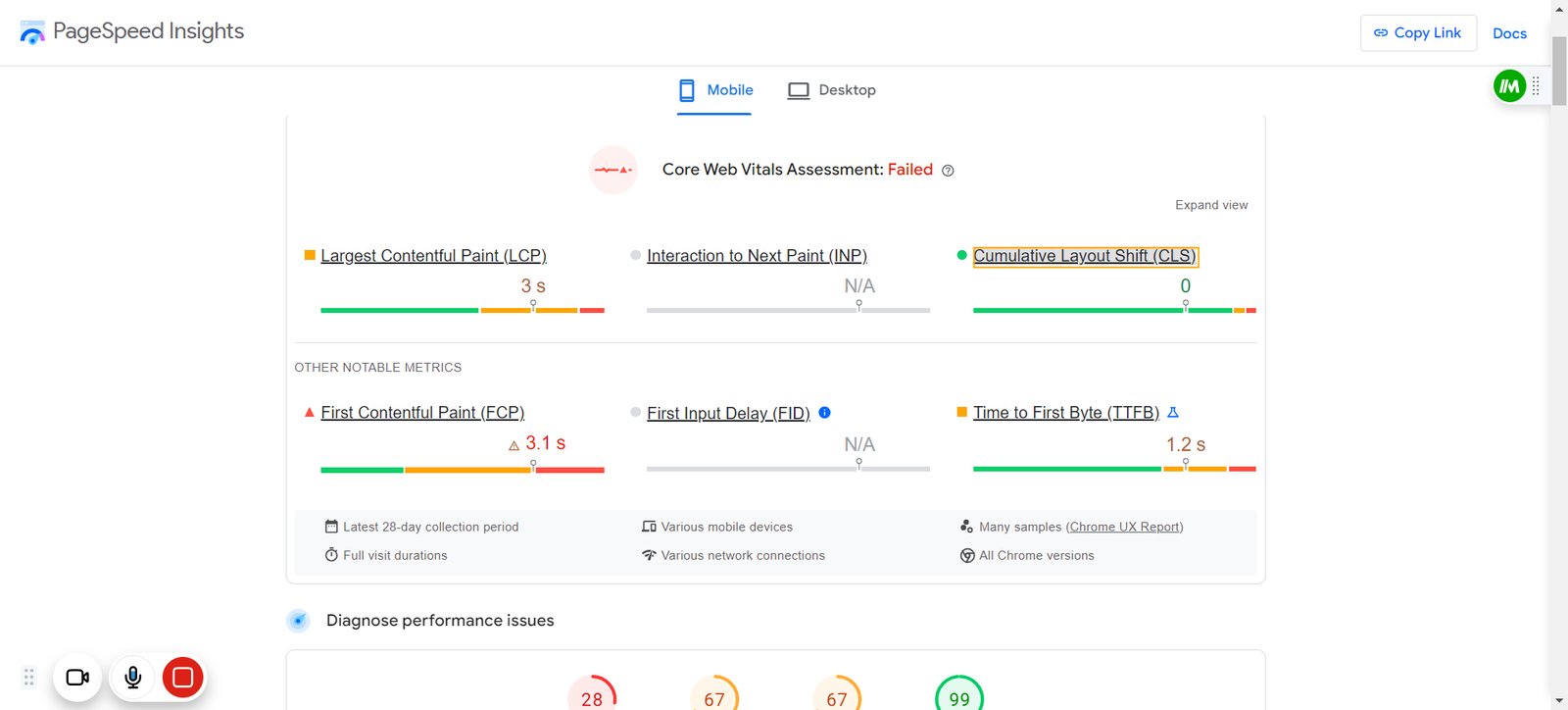Open Interaction to Next Paint (INP) link
The image size is (1568, 710).
(757, 256)
